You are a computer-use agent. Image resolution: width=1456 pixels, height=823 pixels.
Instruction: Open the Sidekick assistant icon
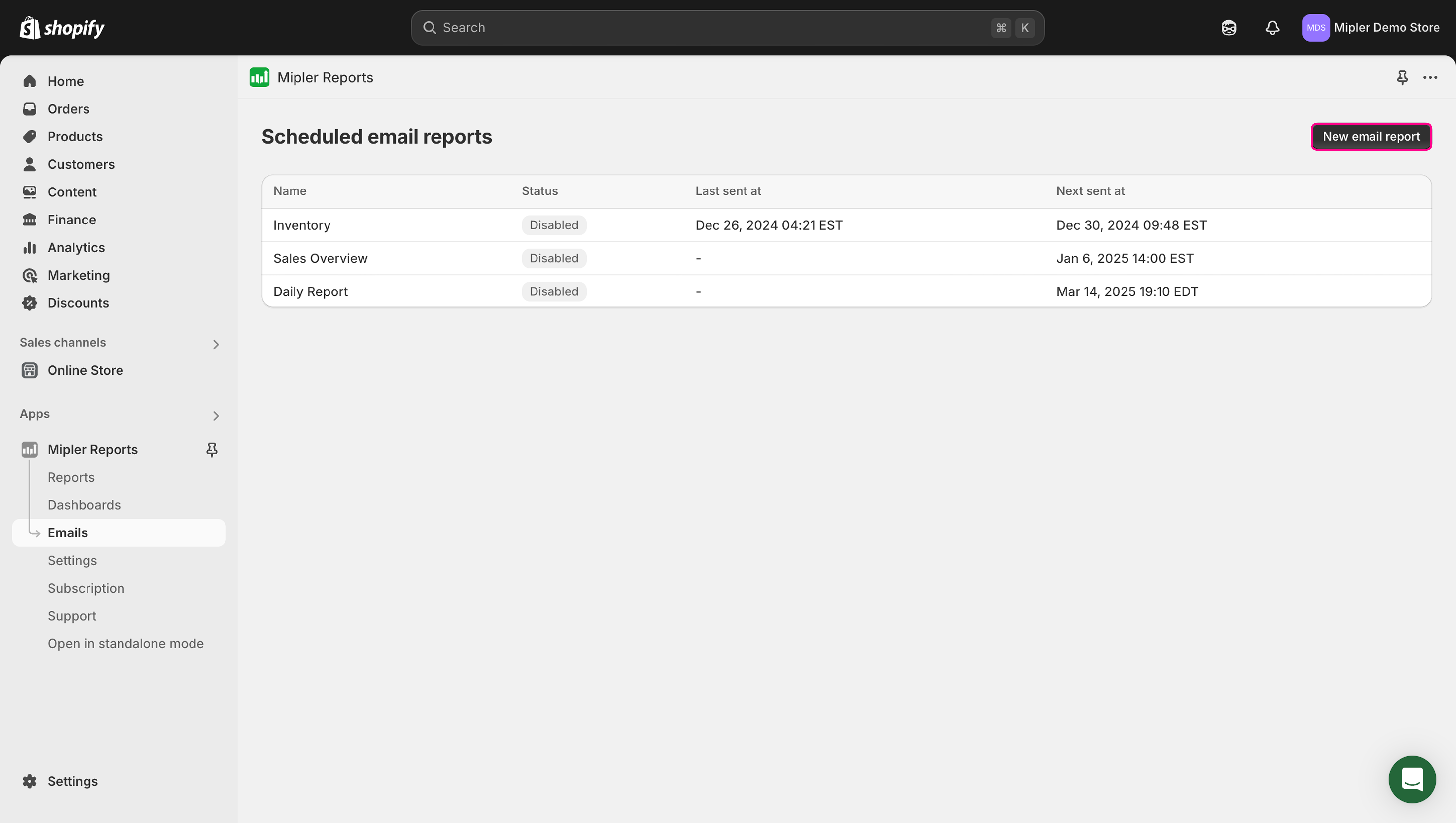[x=1229, y=28]
